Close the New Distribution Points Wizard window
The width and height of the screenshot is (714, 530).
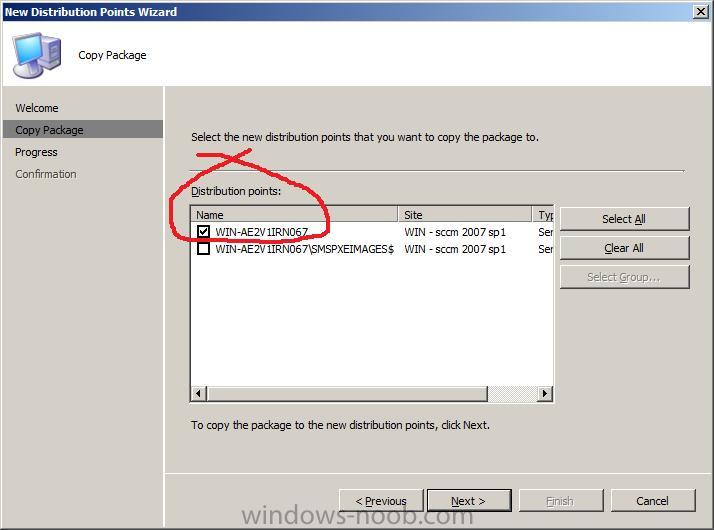[x=700, y=11]
